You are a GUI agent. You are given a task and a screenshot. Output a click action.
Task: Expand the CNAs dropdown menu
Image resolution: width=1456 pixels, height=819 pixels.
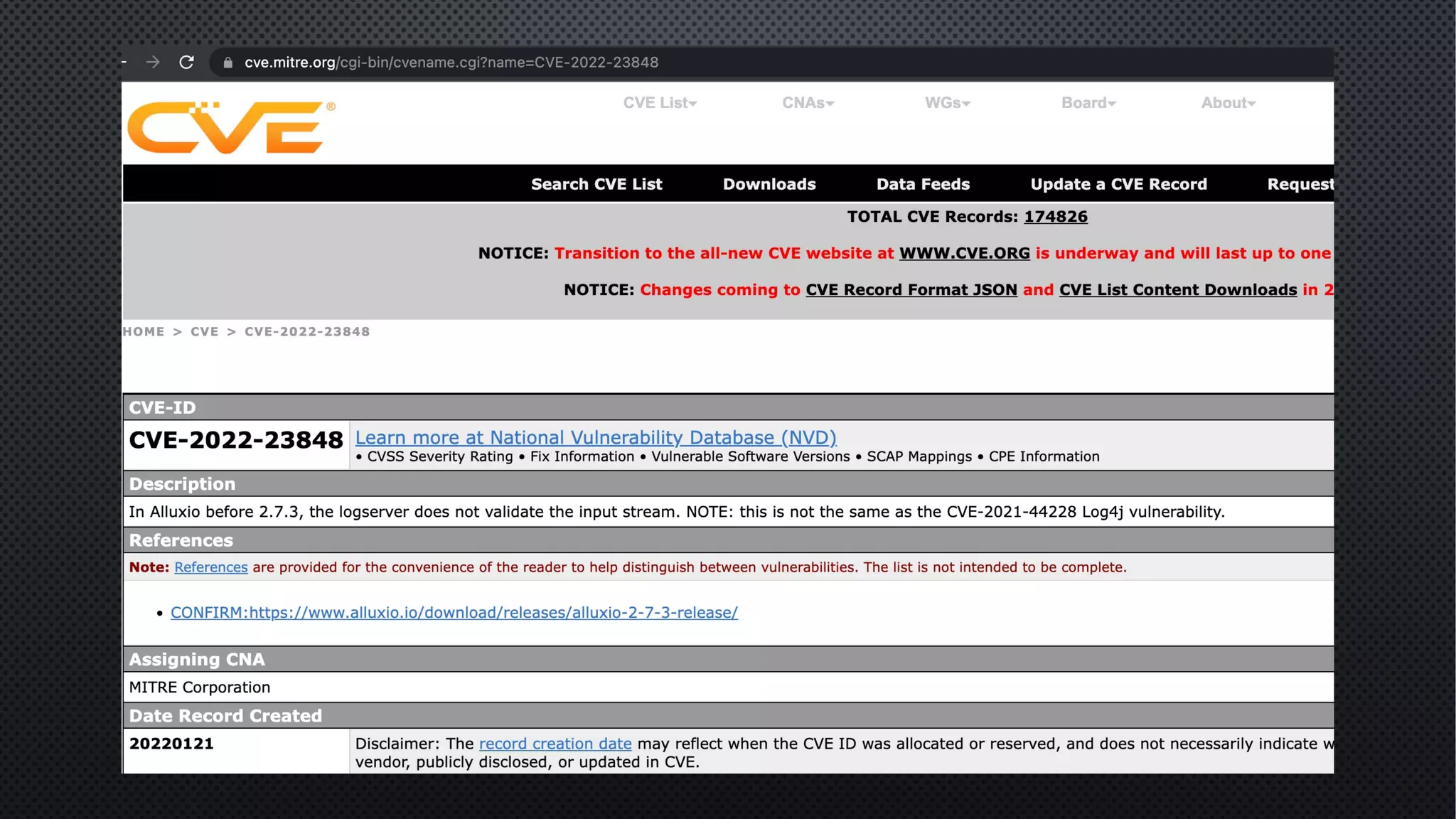point(808,103)
